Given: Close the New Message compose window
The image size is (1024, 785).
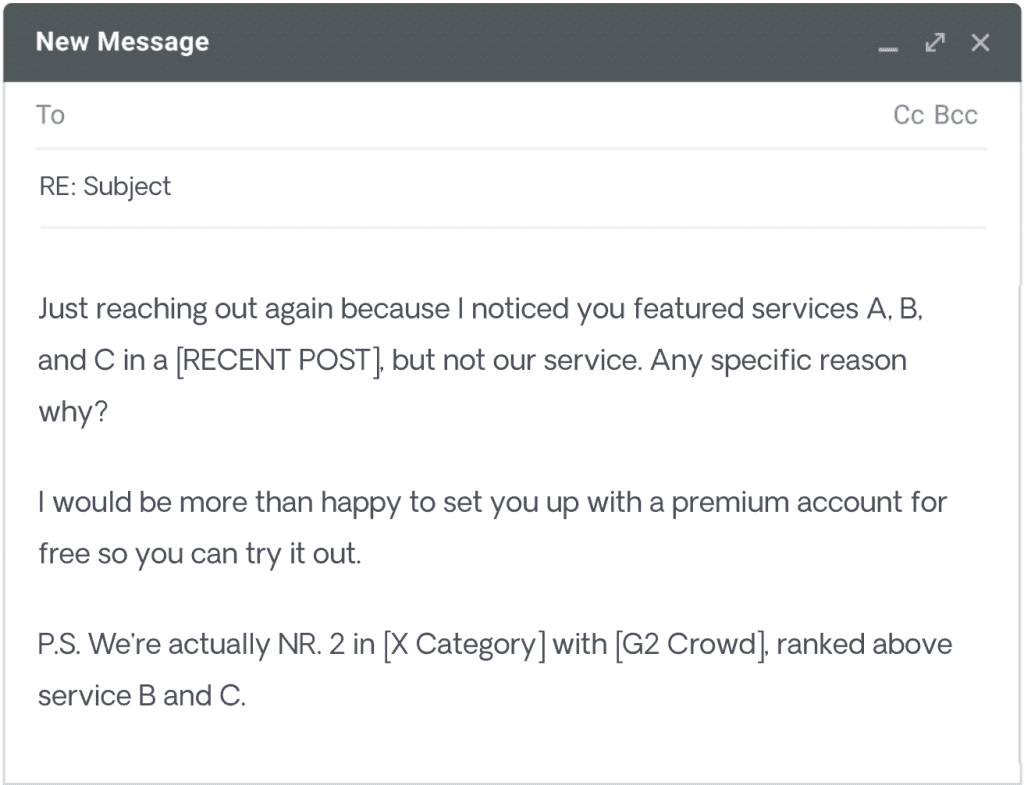Looking at the screenshot, I should coord(980,42).
